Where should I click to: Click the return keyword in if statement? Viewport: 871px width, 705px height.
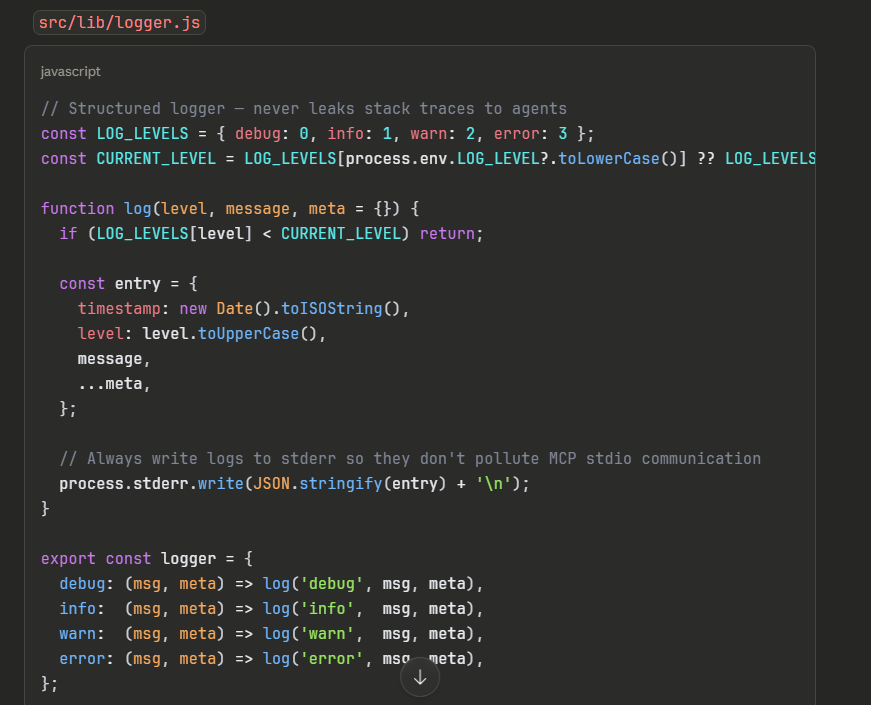pos(447,233)
